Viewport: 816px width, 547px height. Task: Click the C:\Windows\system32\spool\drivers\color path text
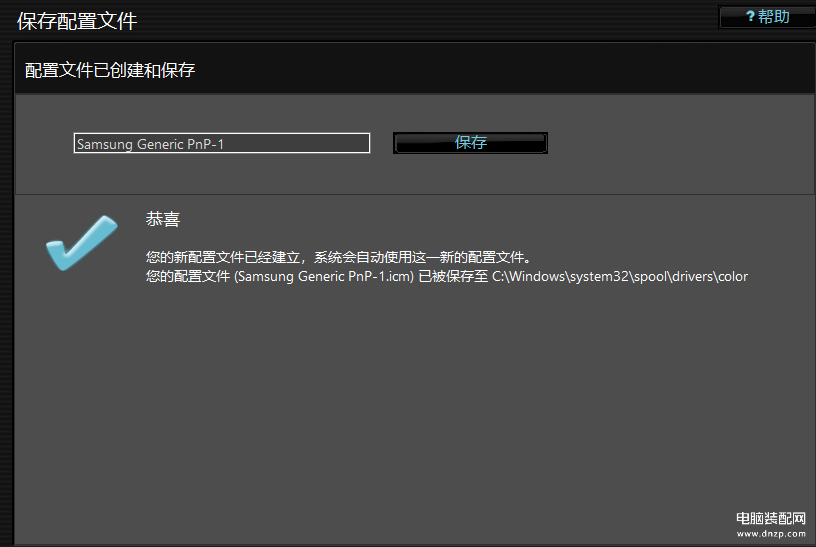pos(620,276)
